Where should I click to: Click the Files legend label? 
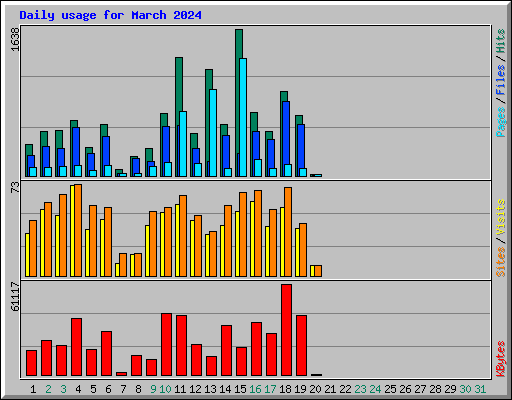[x=501, y=80]
